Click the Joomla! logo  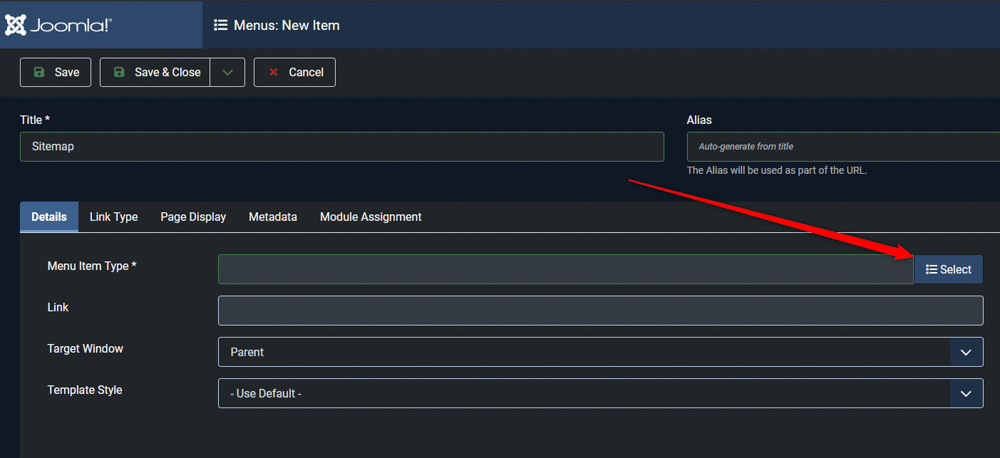click(x=59, y=25)
